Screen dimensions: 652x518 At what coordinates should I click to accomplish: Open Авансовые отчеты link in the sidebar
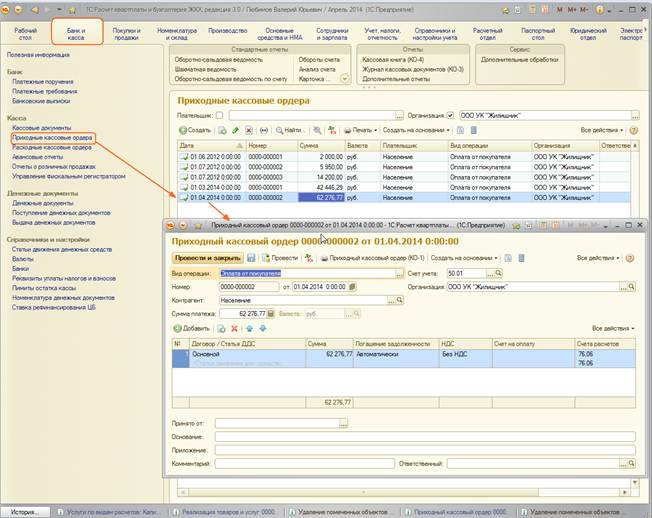[x=38, y=157]
